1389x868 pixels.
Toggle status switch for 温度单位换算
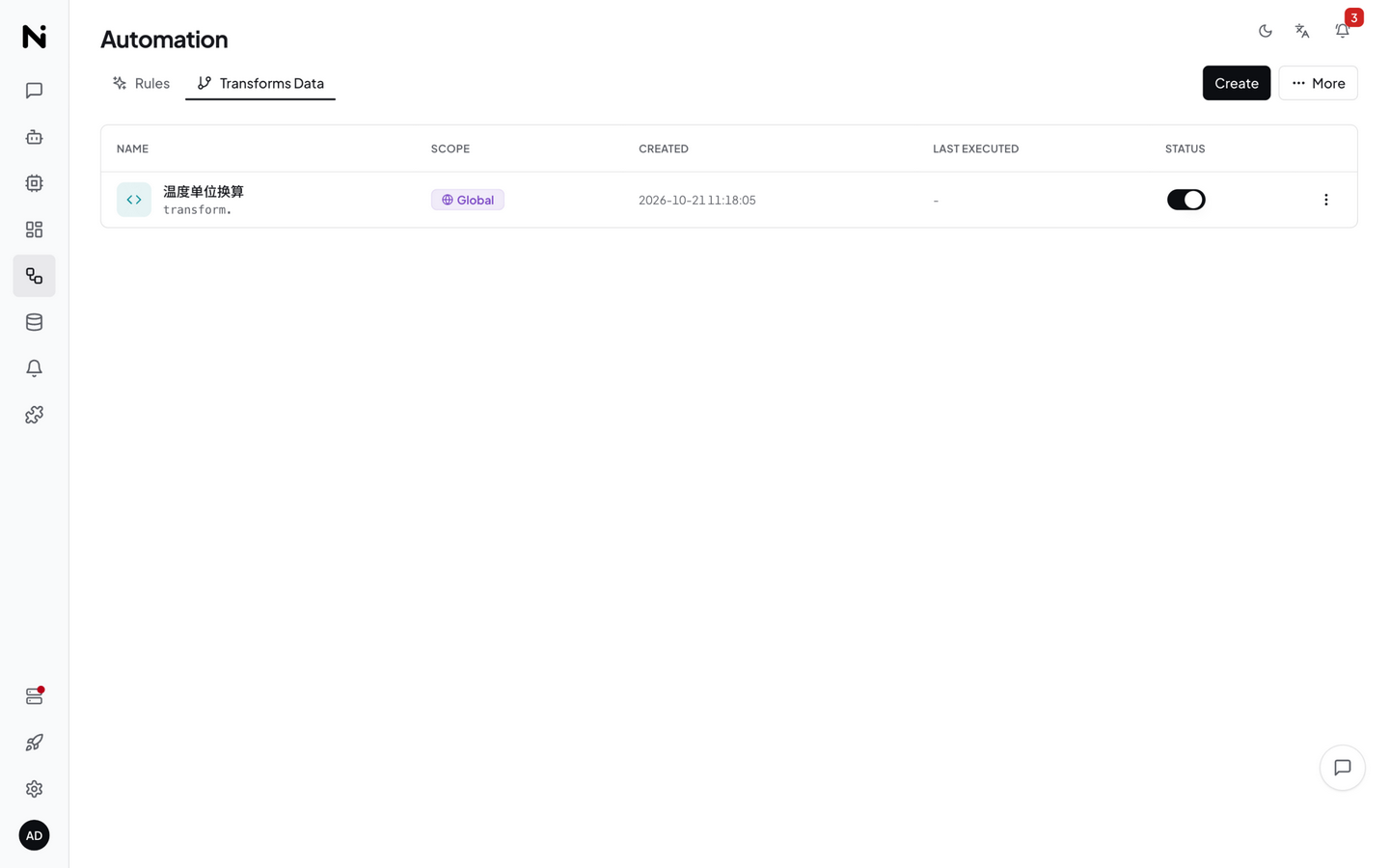pos(1186,200)
